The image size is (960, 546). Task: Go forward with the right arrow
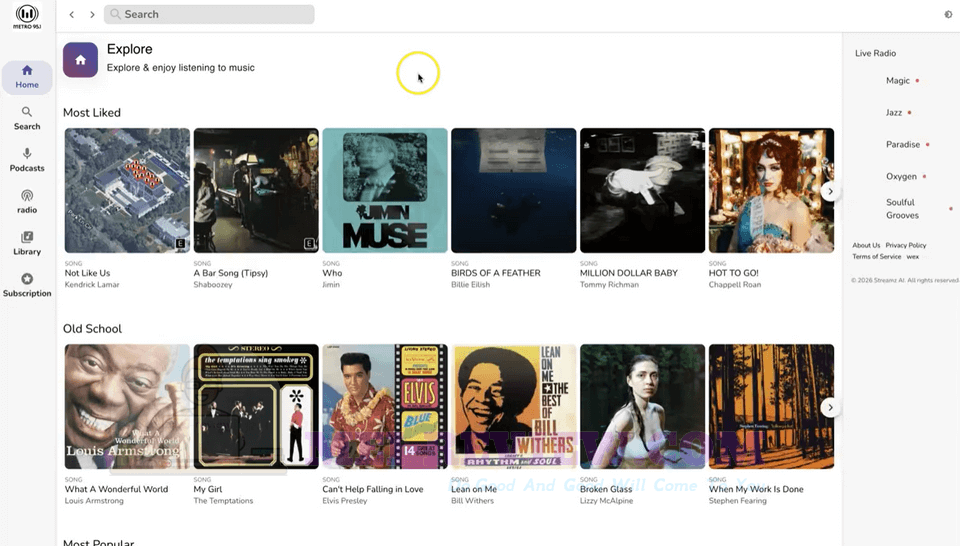coord(92,14)
